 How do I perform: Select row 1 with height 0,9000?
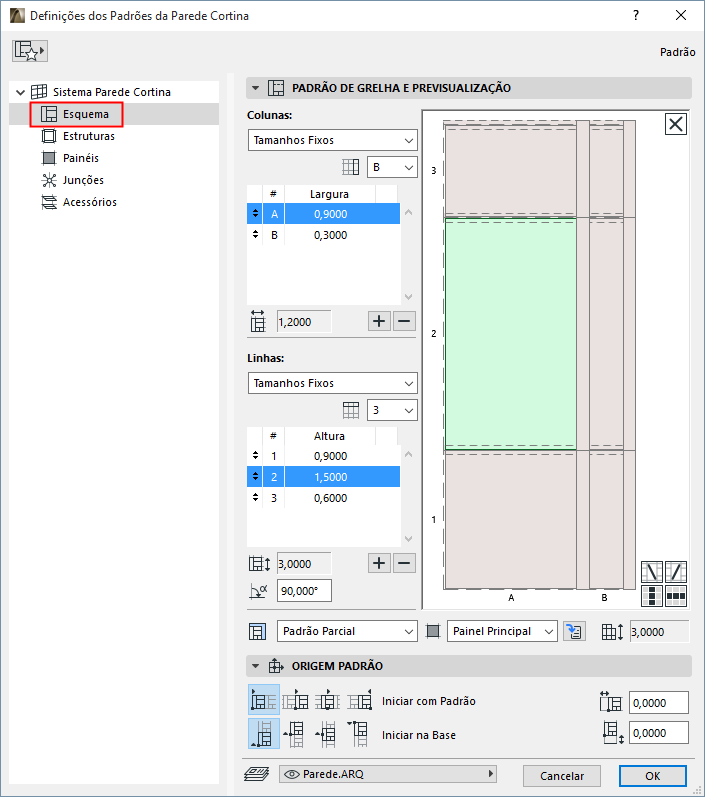coord(324,456)
